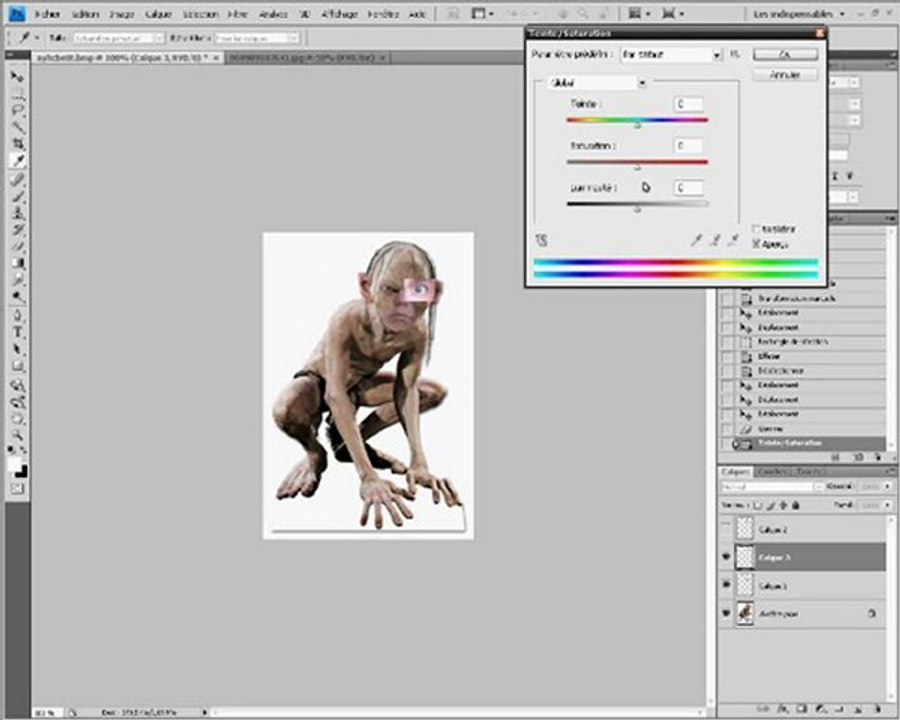The height and width of the screenshot is (720, 900).
Task: Set history brush source at Effacer state
Action: click(x=727, y=357)
